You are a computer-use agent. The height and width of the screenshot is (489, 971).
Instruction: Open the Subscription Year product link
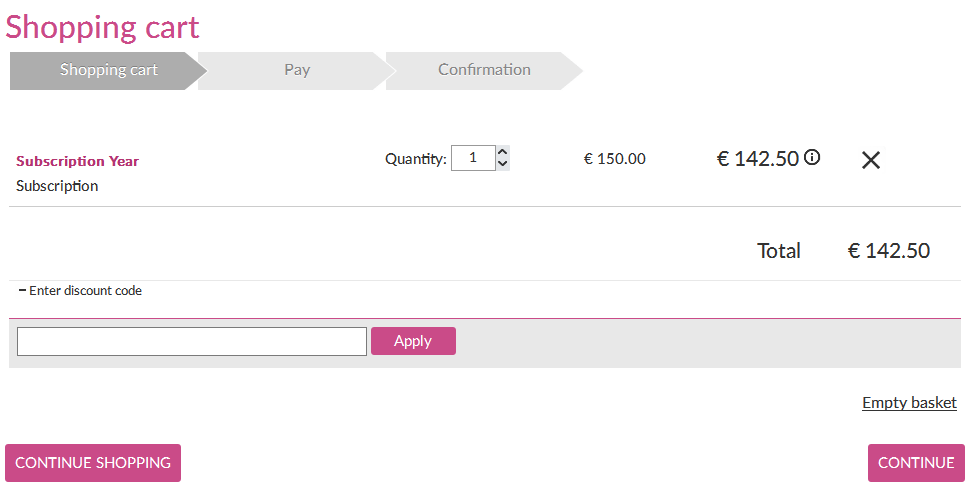pyautogui.click(x=78, y=161)
